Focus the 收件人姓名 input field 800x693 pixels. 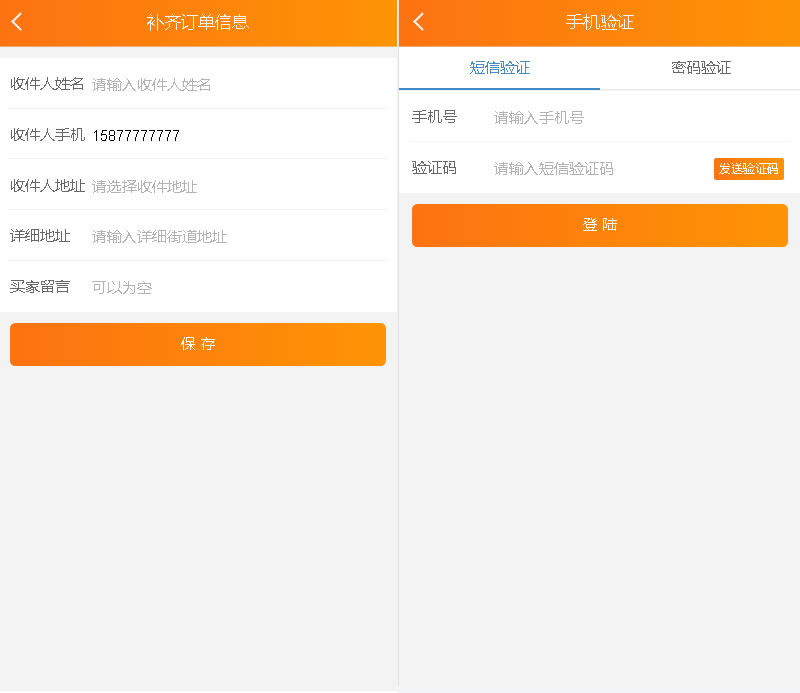click(238, 84)
